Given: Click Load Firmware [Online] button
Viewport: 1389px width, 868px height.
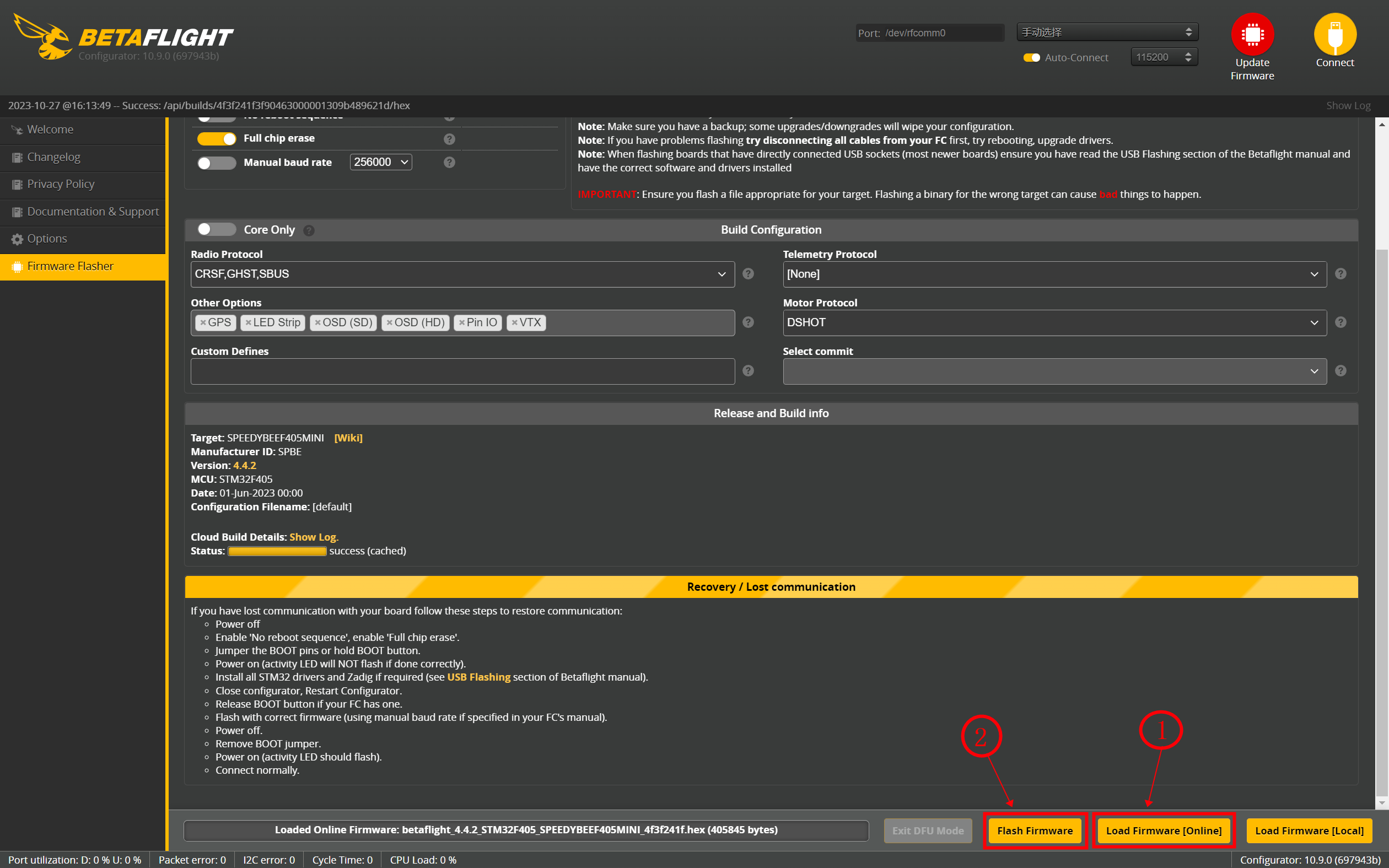Looking at the screenshot, I should pos(1164,831).
